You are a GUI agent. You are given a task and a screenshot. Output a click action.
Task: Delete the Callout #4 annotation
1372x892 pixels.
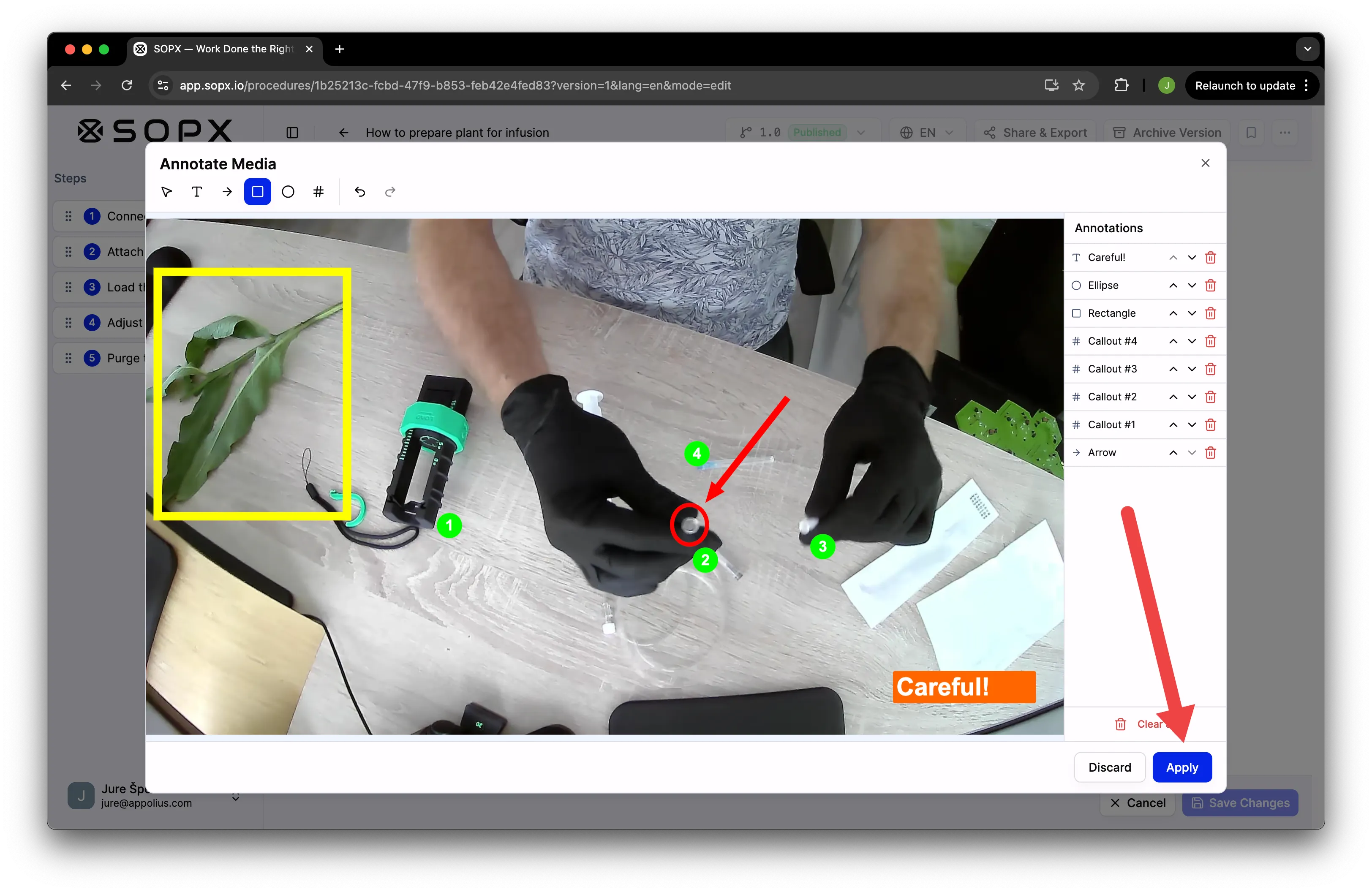pos(1211,341)
